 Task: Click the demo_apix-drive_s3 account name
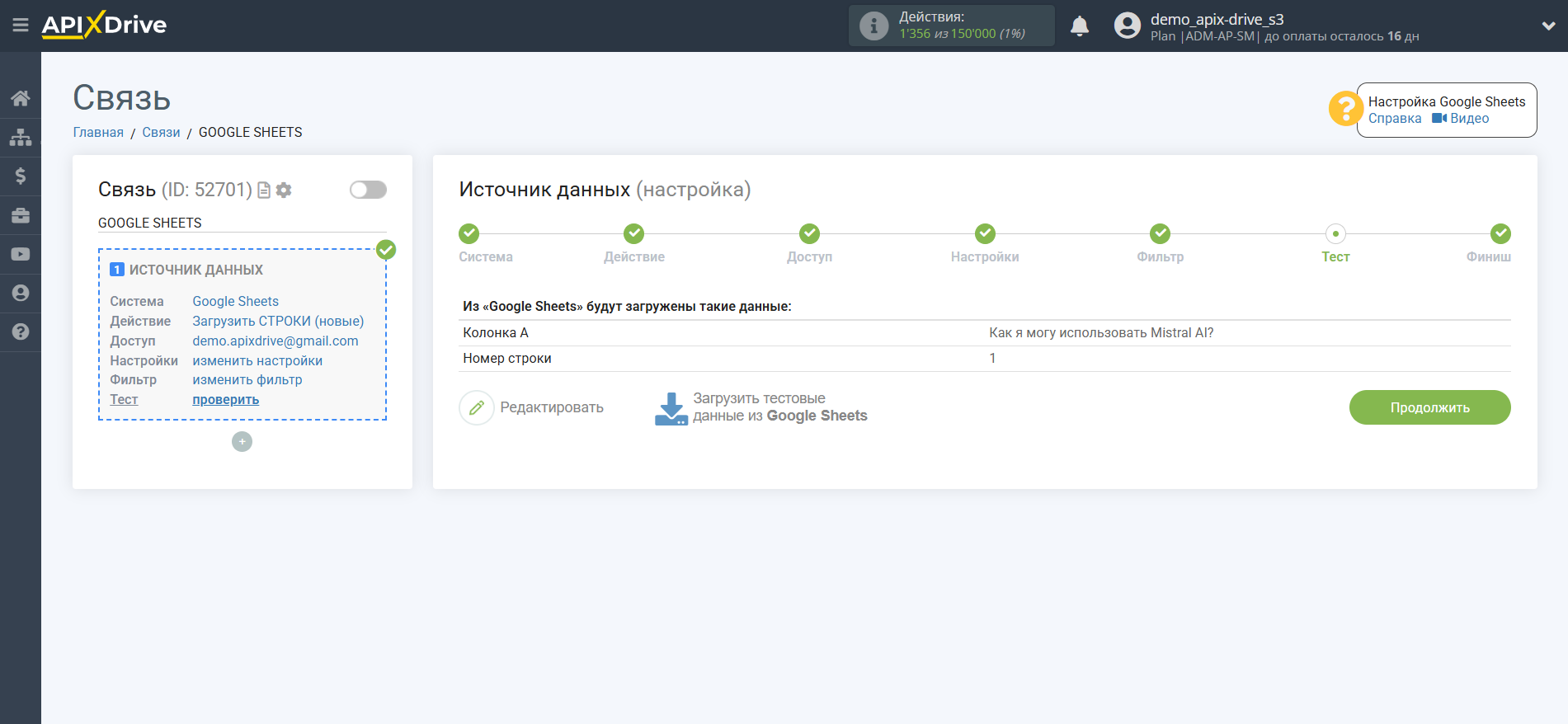1217,19
